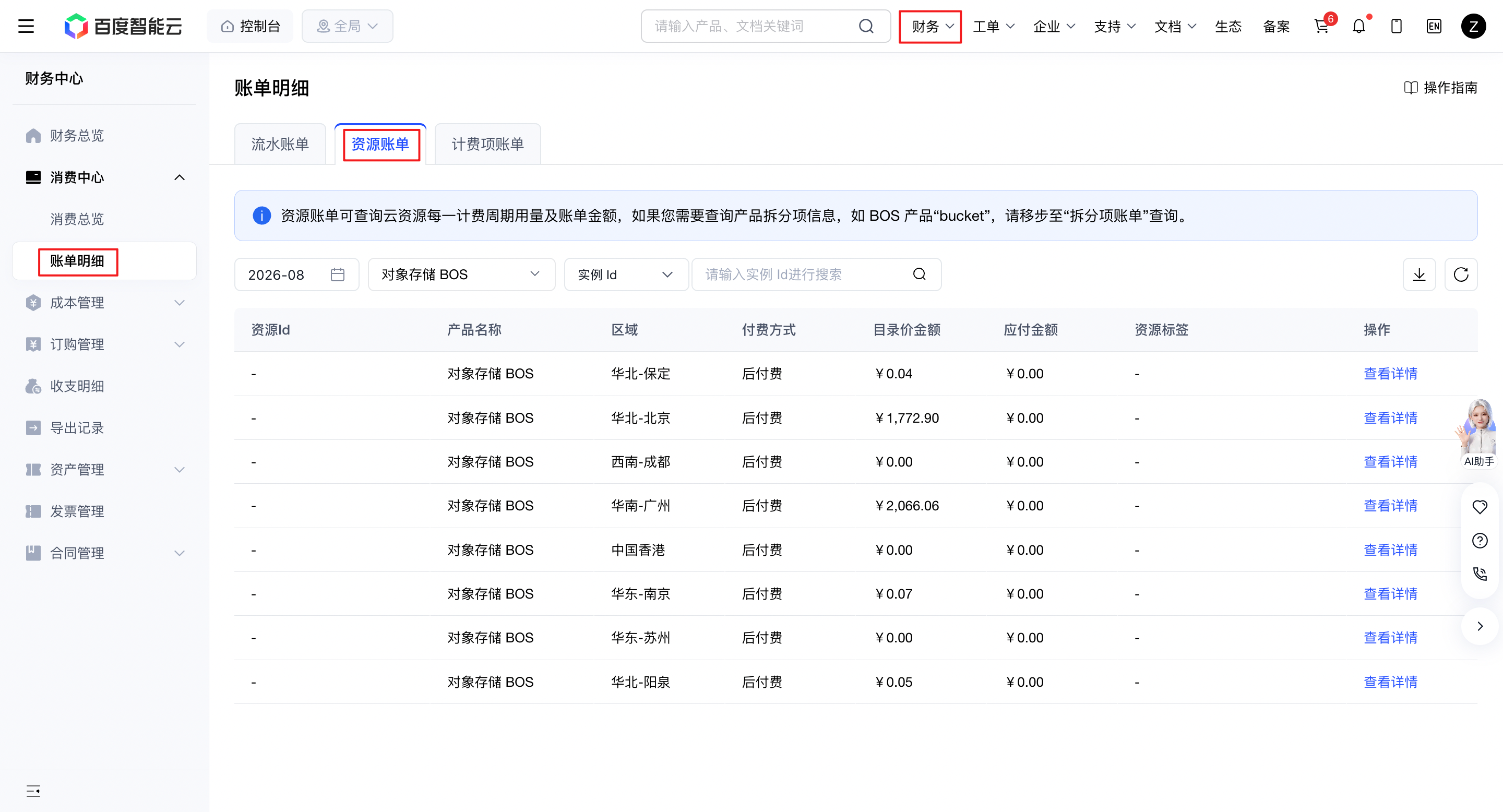View details for 华东-苏州 row

1390,638
